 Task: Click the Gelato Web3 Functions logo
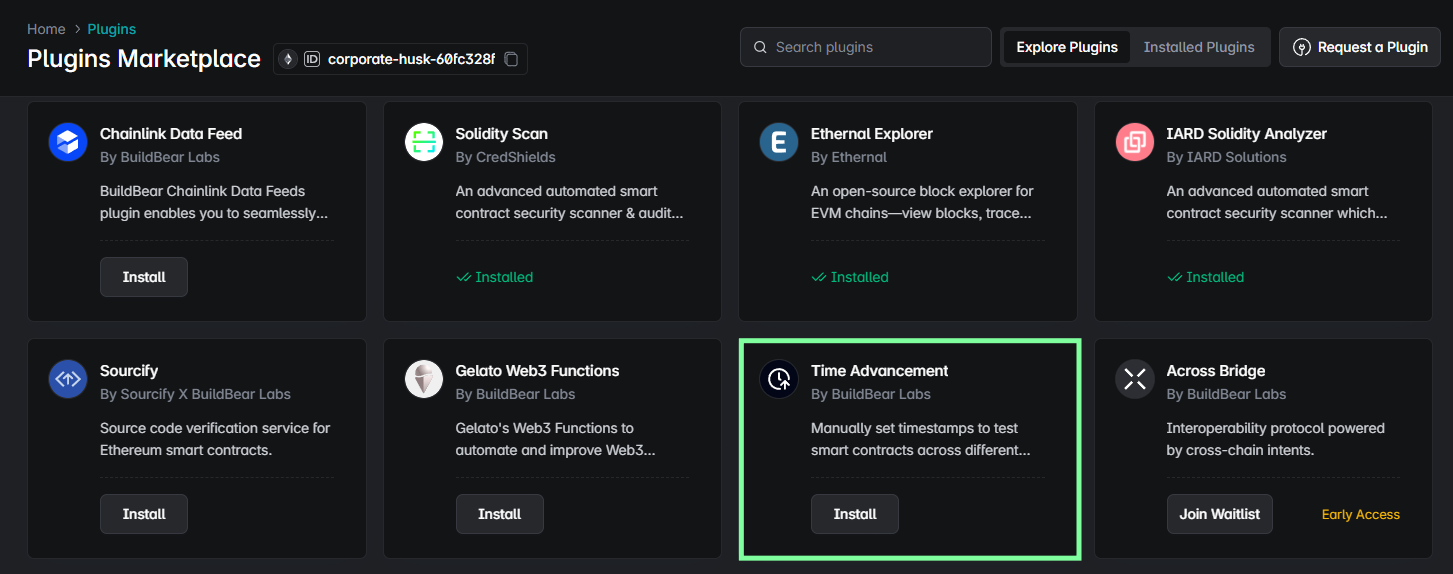[x=424, y=379]
